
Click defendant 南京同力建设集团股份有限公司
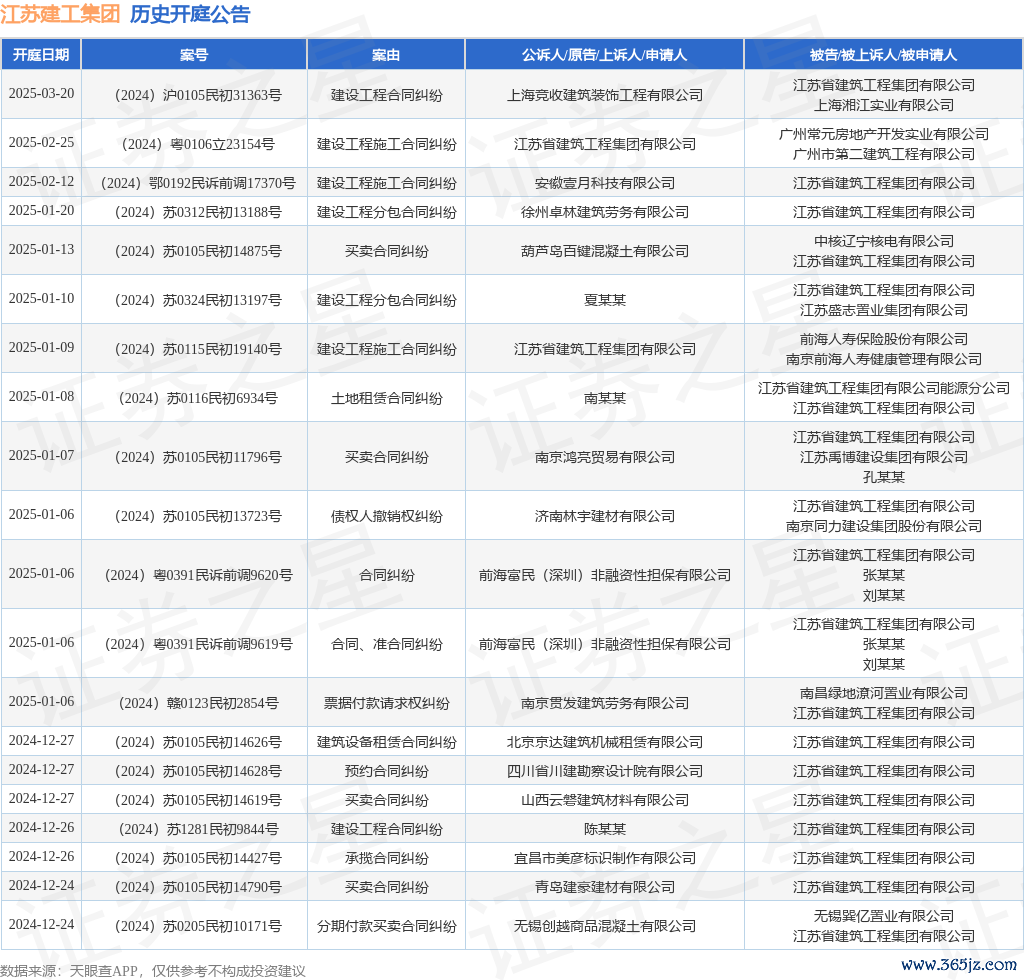point(884,526)
